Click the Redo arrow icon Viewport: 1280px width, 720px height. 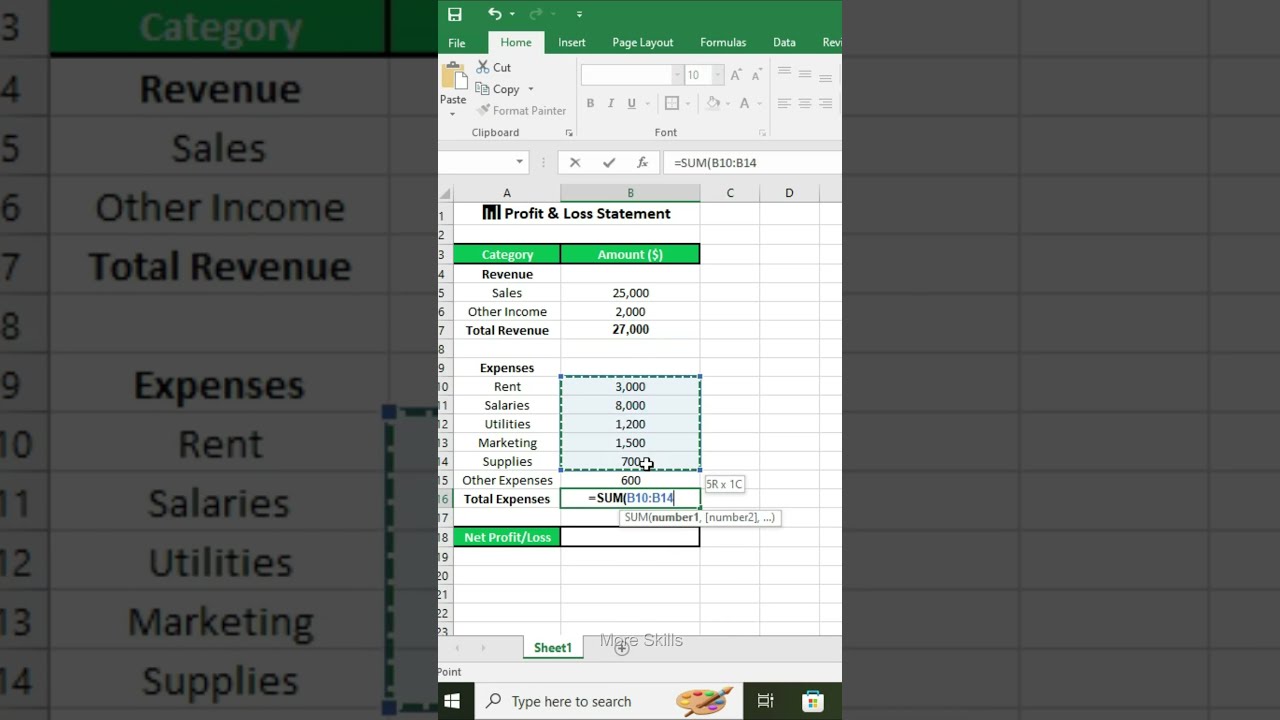coord(535,14)
